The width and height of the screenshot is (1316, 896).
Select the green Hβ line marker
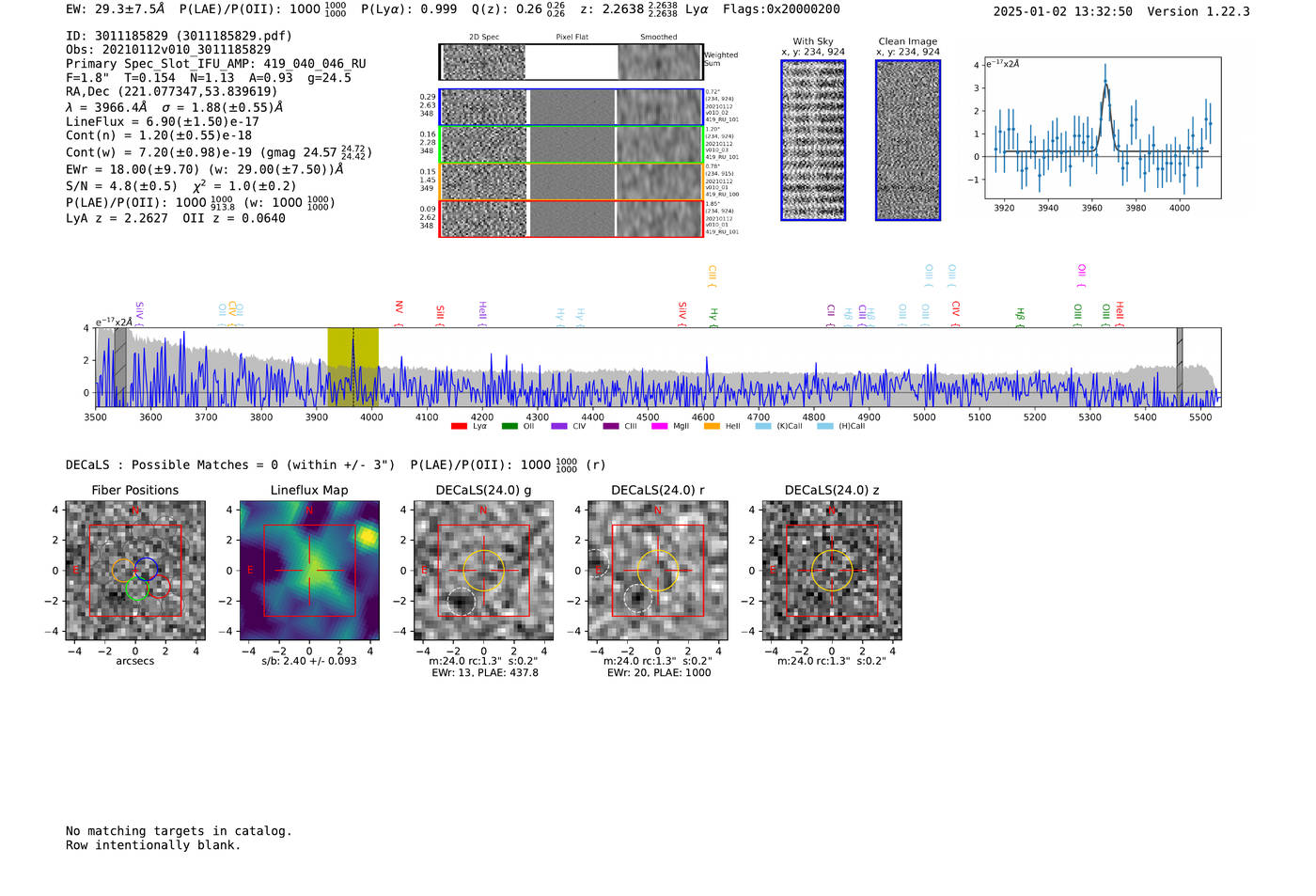[x=1020, y=316]
